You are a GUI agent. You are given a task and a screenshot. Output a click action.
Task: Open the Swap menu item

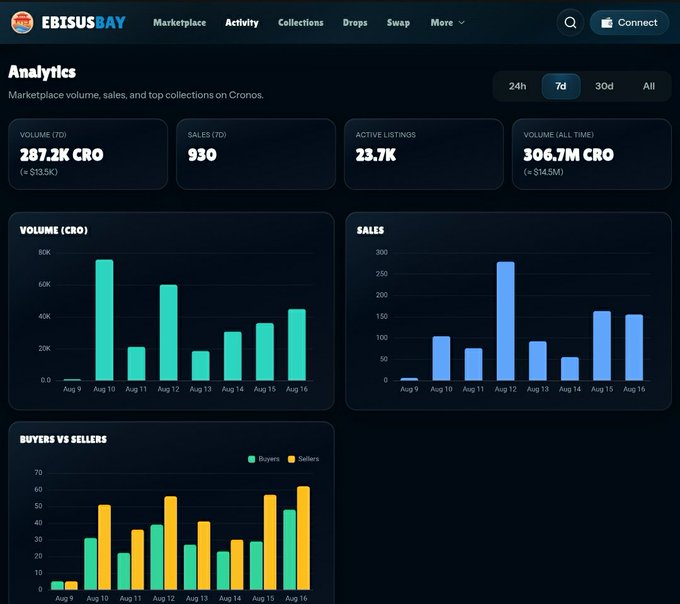[398, 23]
